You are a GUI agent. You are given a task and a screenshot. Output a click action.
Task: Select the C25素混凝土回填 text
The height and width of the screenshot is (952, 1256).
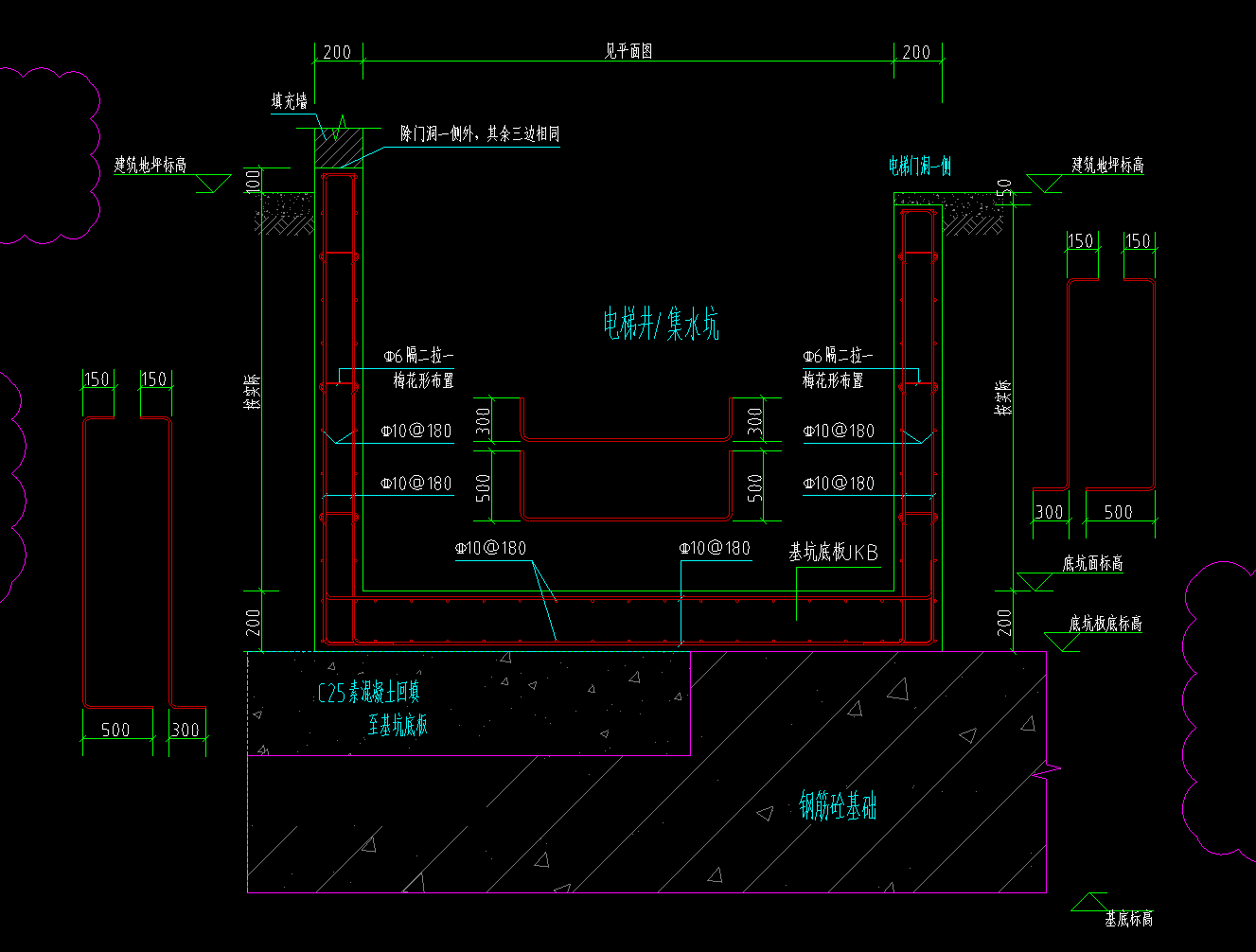369,693
